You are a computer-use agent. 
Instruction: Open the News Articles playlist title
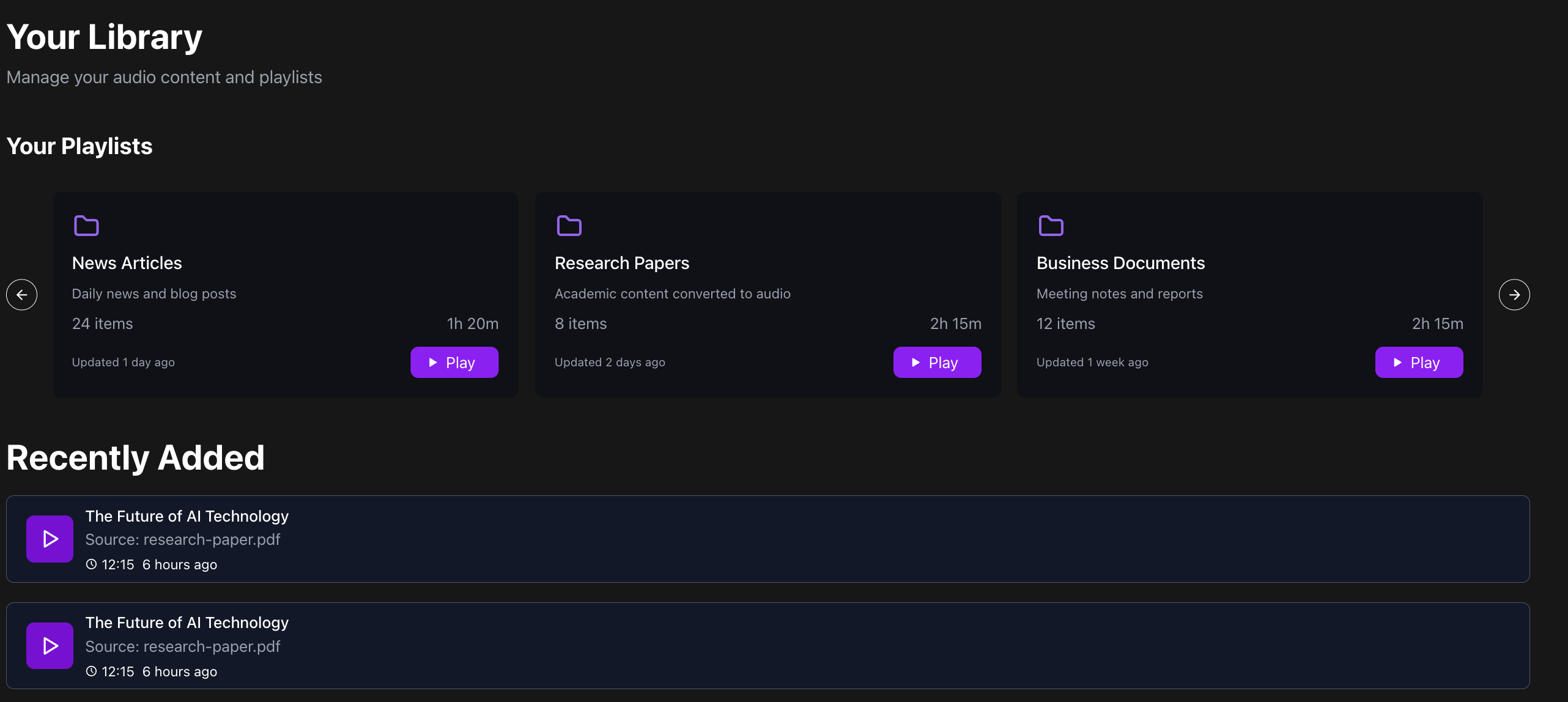tap(127, 263)
